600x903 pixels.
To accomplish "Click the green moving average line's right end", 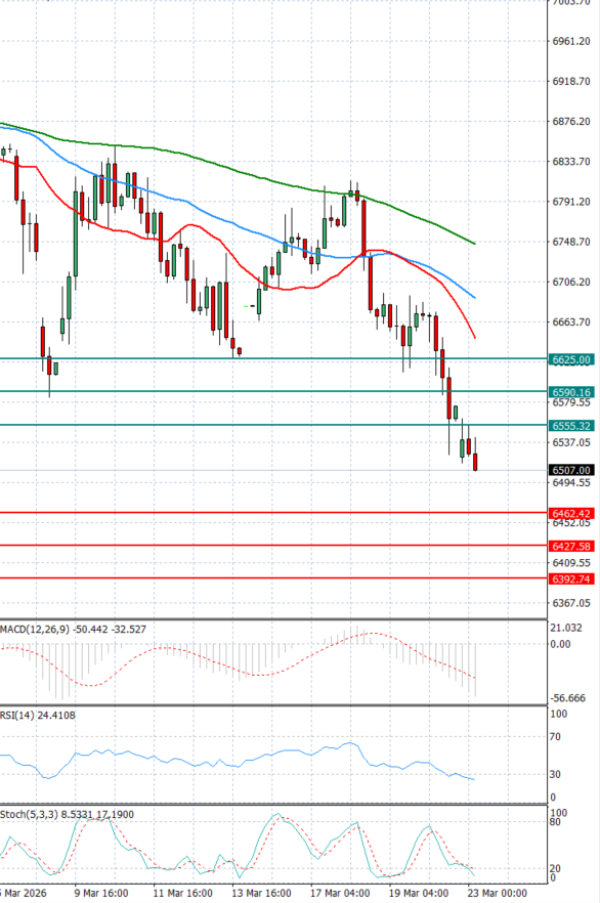I will (473, 243).
